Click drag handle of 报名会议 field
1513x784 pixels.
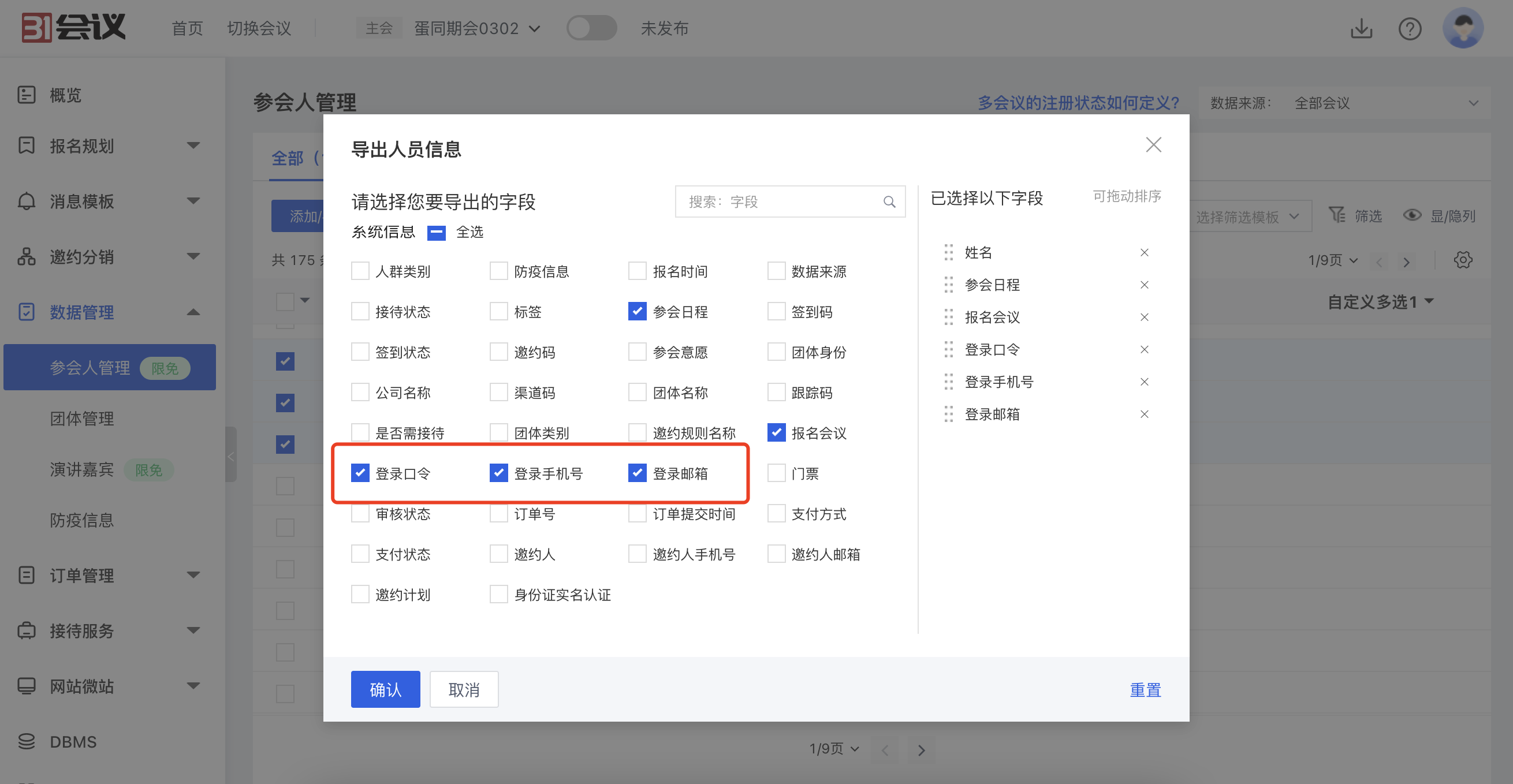(948, 317)
